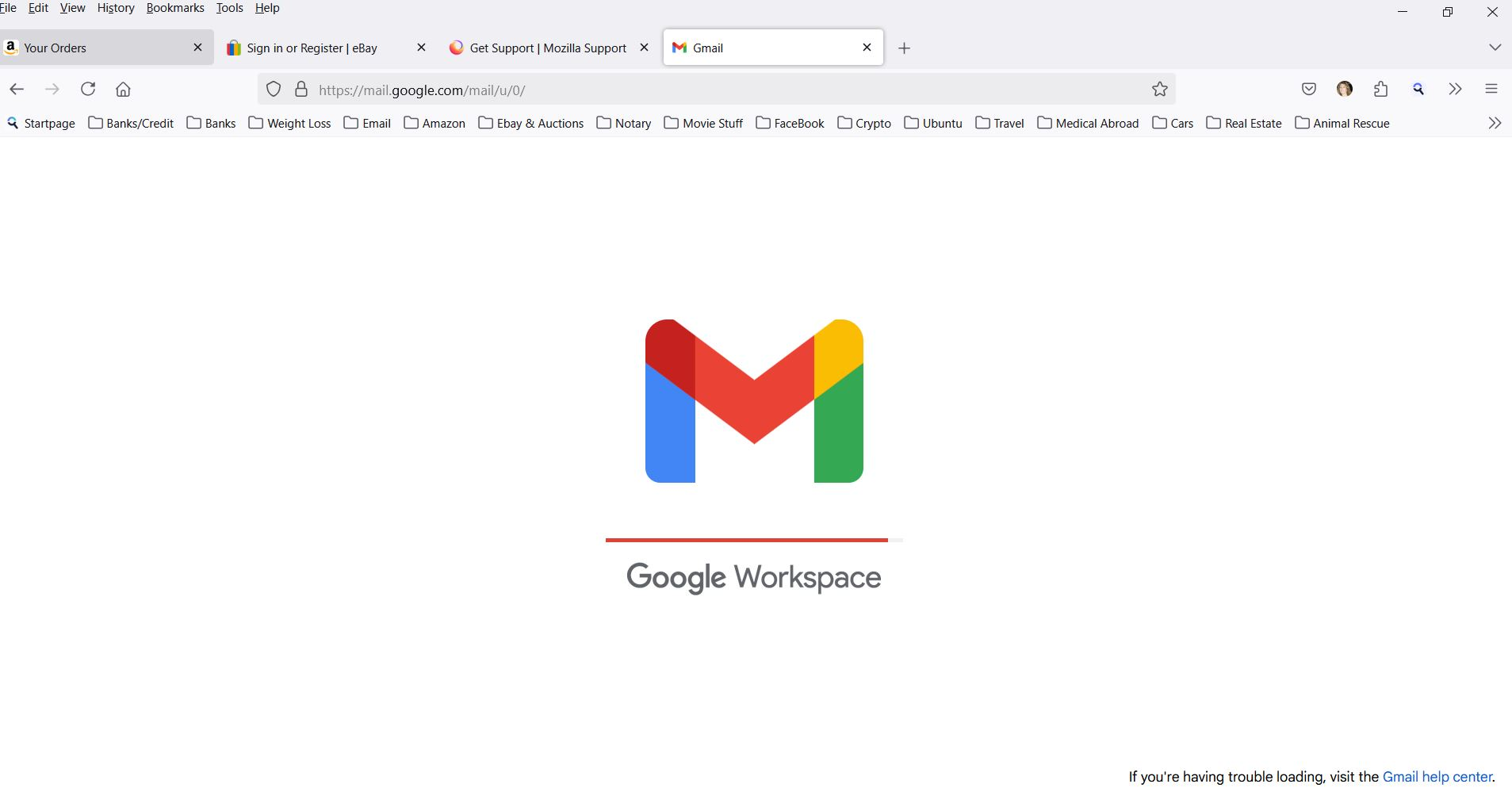Close the Mozilla Support tab
This screenshot has height=803, width=1512.
[645, 48]
